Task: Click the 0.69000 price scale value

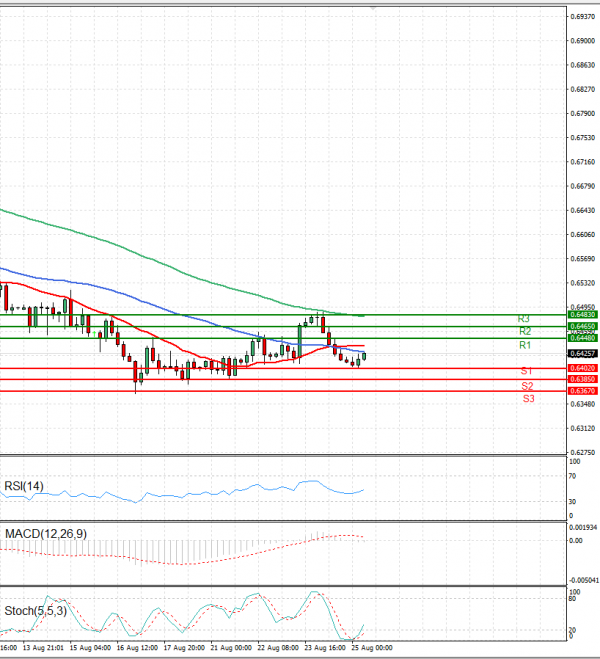Action: (x=583, y=41)
